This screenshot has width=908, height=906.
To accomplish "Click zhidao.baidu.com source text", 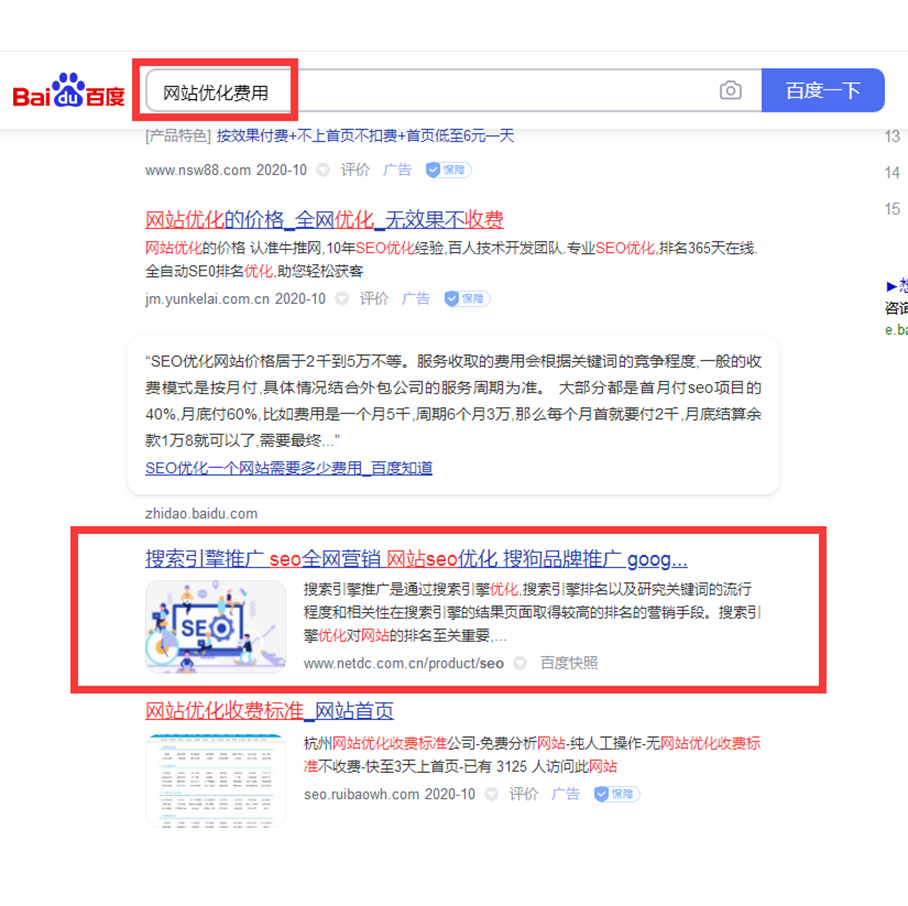I will click(x=201, y=513).
